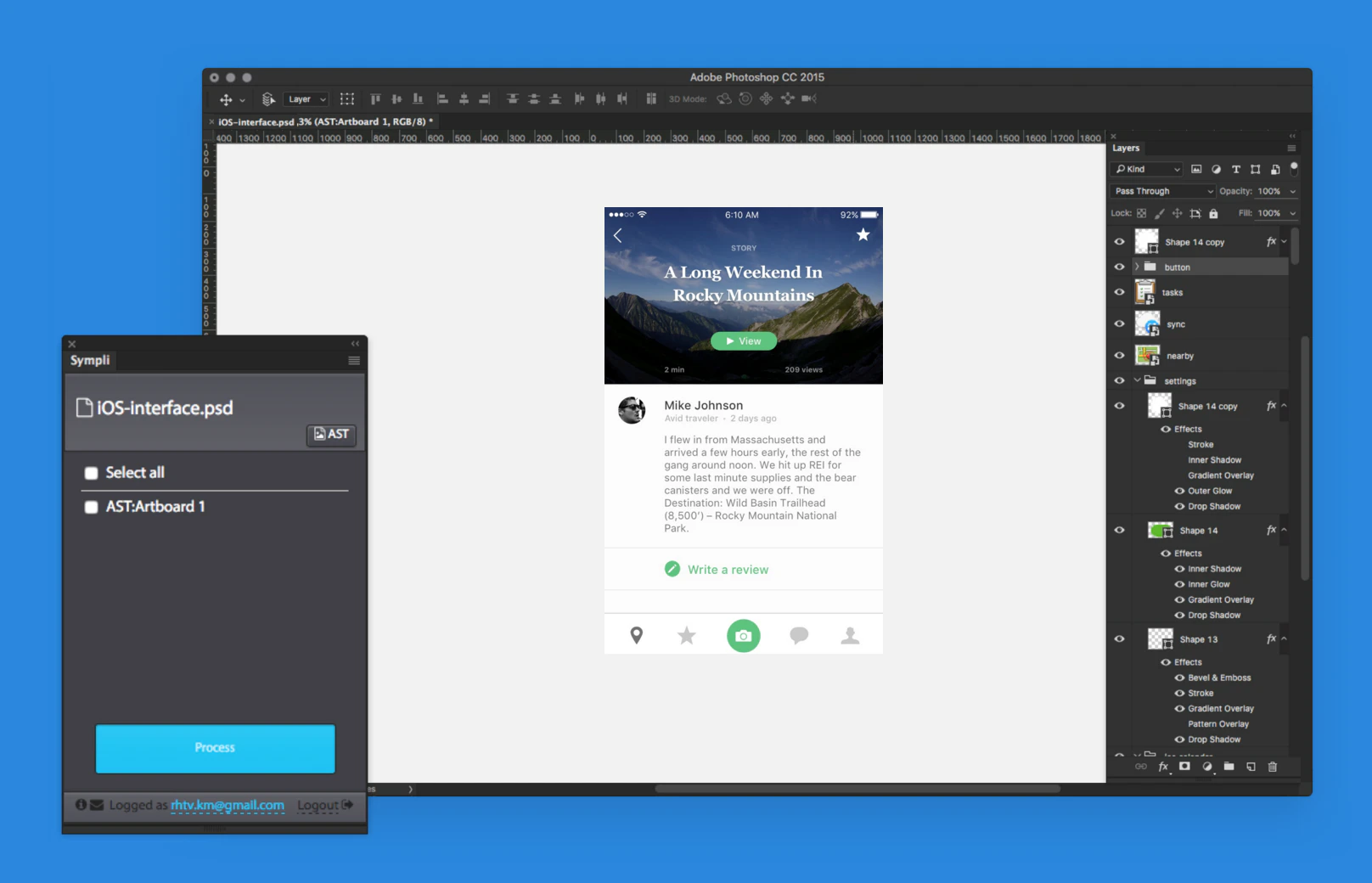Toggle Bevel & Emboss effect visibility

coord(1179,678)
